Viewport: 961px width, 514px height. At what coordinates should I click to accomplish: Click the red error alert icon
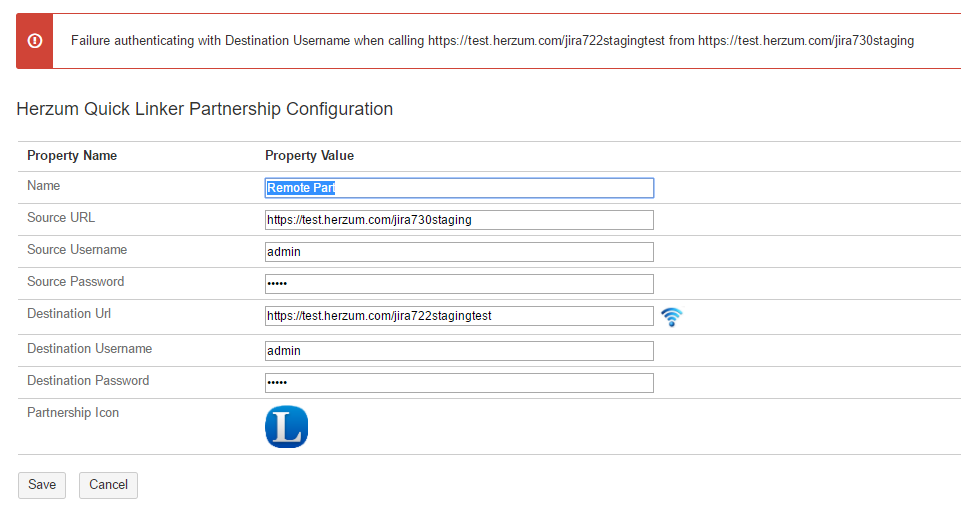point(35,41)
